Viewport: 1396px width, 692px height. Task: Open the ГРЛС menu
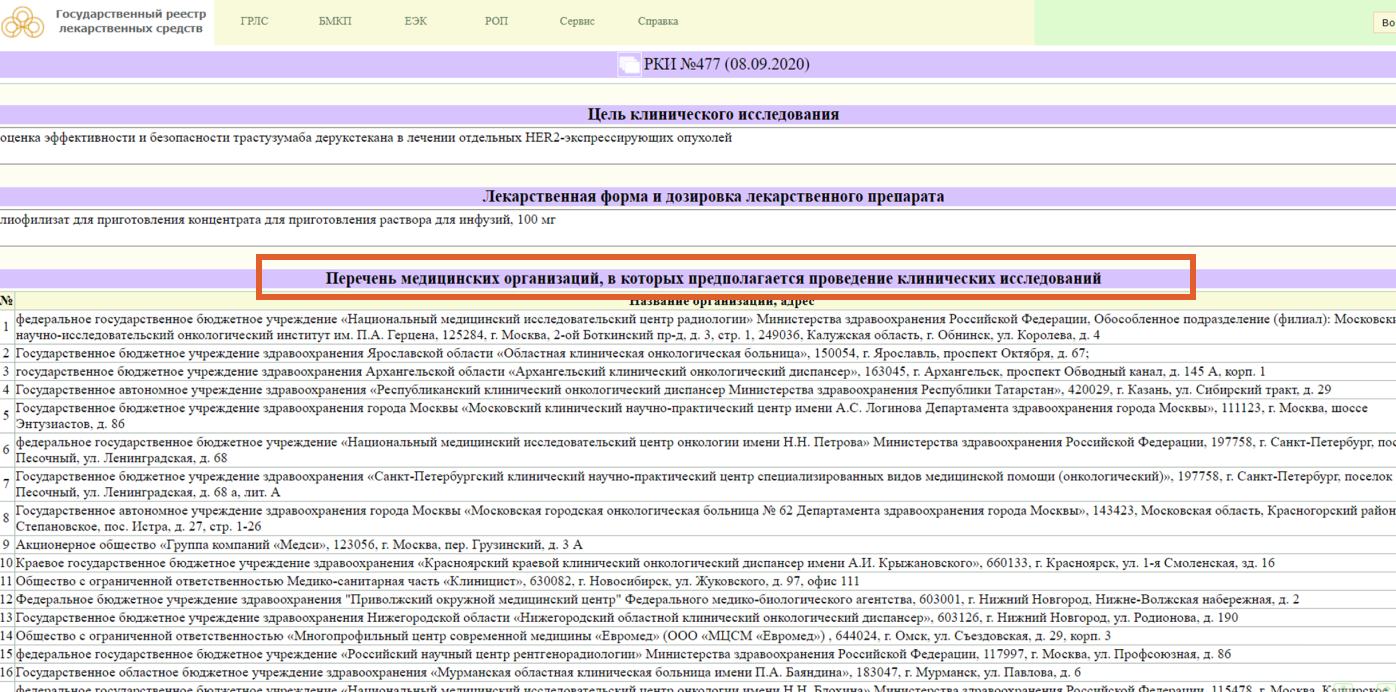click(x=254, y=20)
